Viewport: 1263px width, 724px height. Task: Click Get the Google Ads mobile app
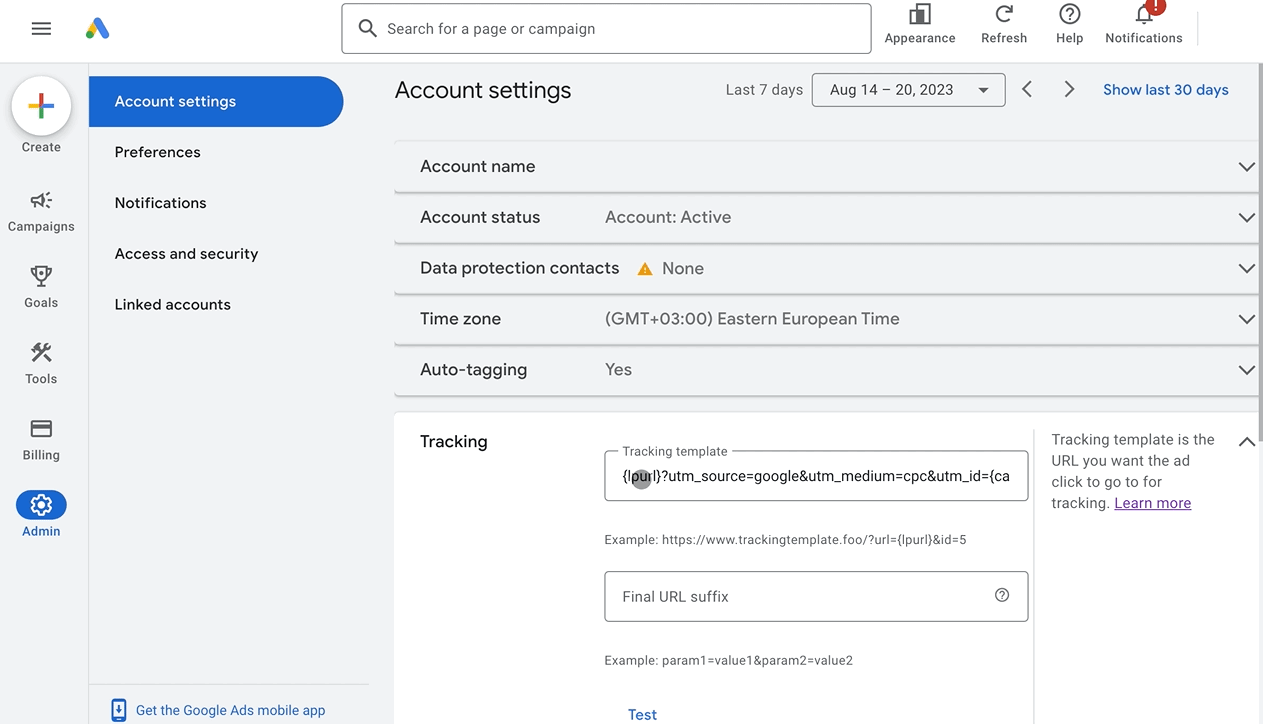pos(230,710)
